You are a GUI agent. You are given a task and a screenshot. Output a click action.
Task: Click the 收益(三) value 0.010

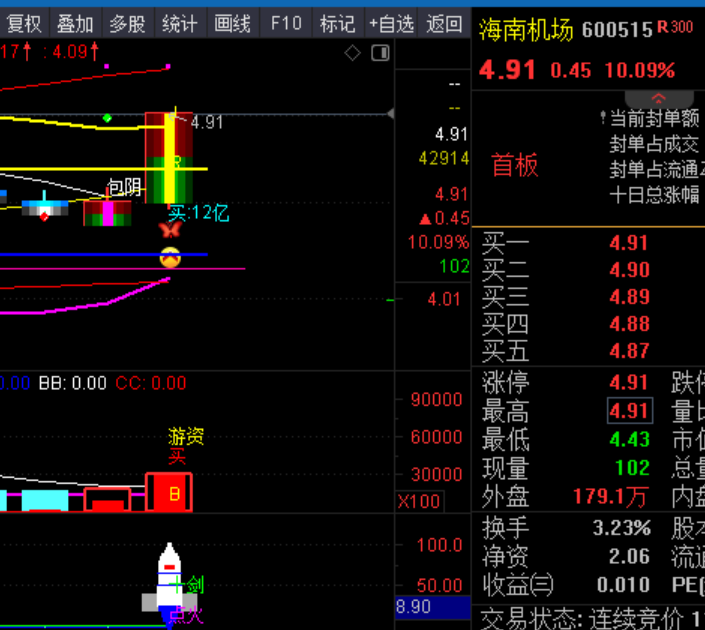tap(623, 585)
